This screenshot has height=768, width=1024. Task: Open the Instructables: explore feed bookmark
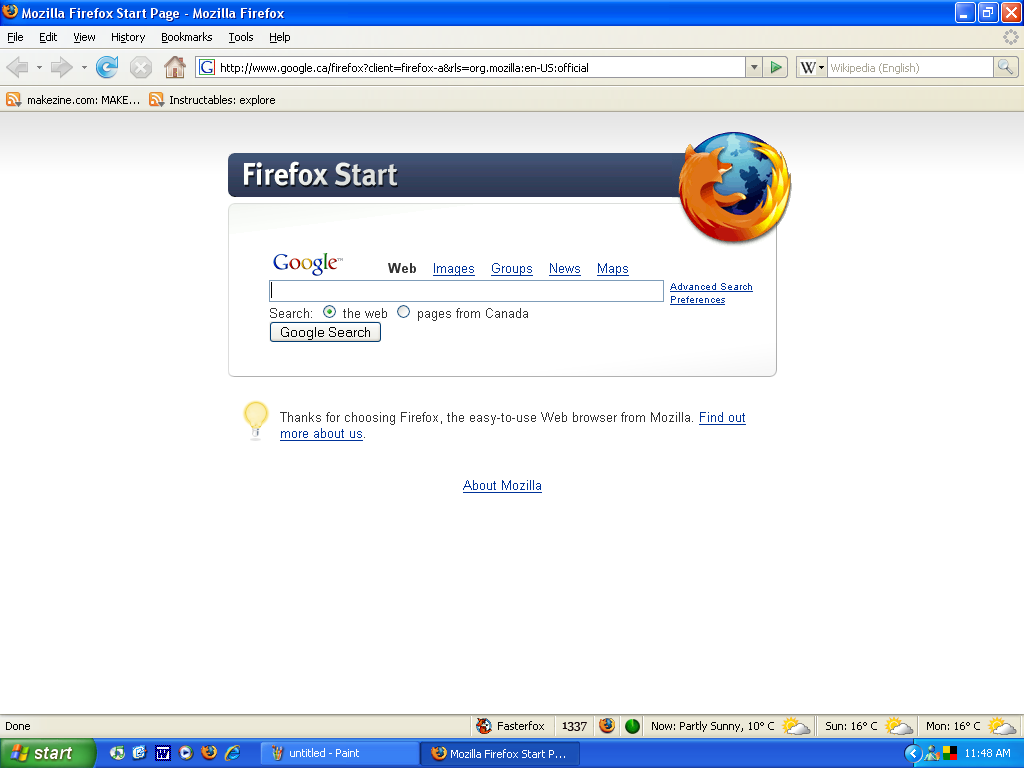[x=212, y=100]
